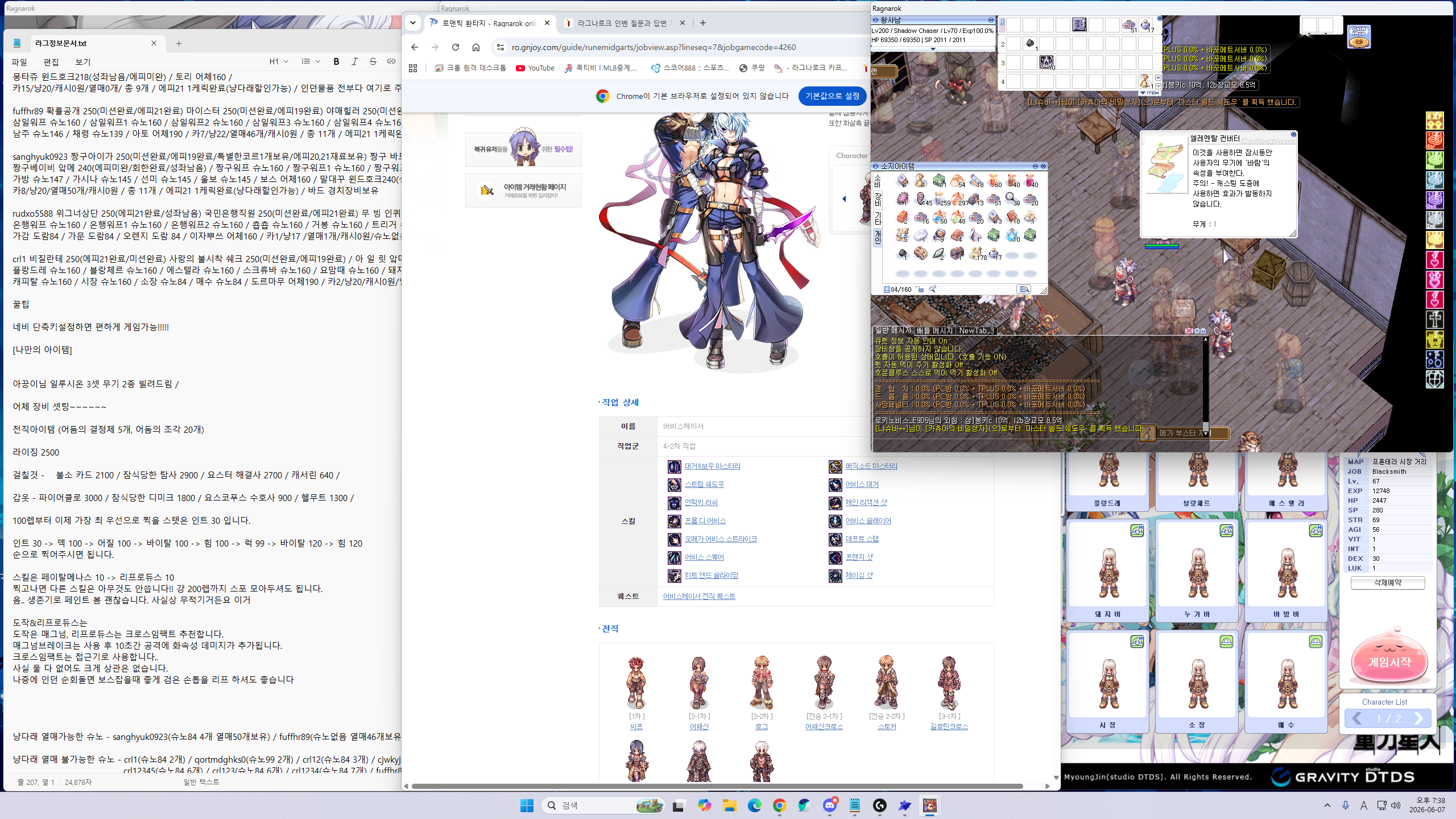Open the 대거&보우 마스터리 skill link
The width and height of the screenshot is (1456, 819).
(712, 466)
